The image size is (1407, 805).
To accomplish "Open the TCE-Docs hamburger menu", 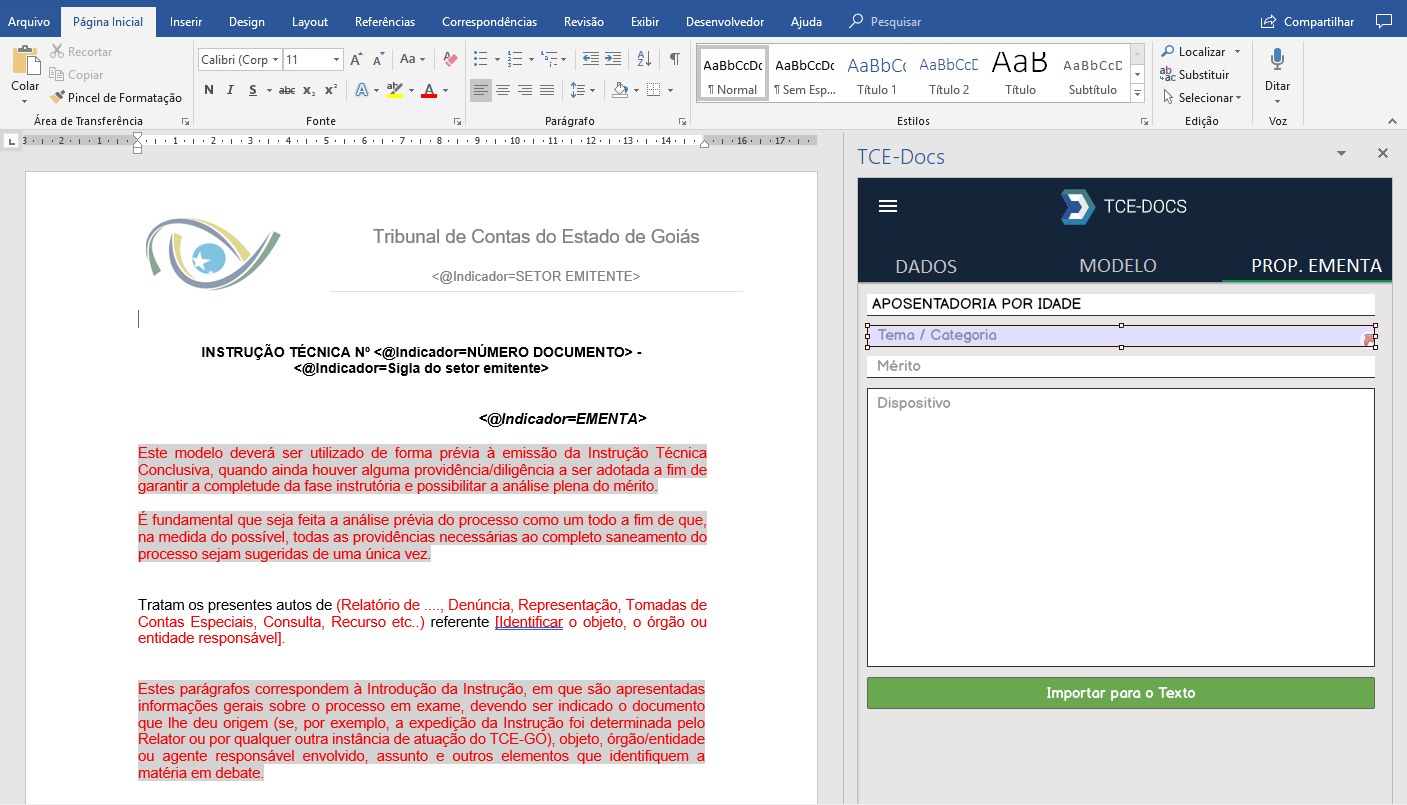I will pyautogui.click(x=887, y=207).
